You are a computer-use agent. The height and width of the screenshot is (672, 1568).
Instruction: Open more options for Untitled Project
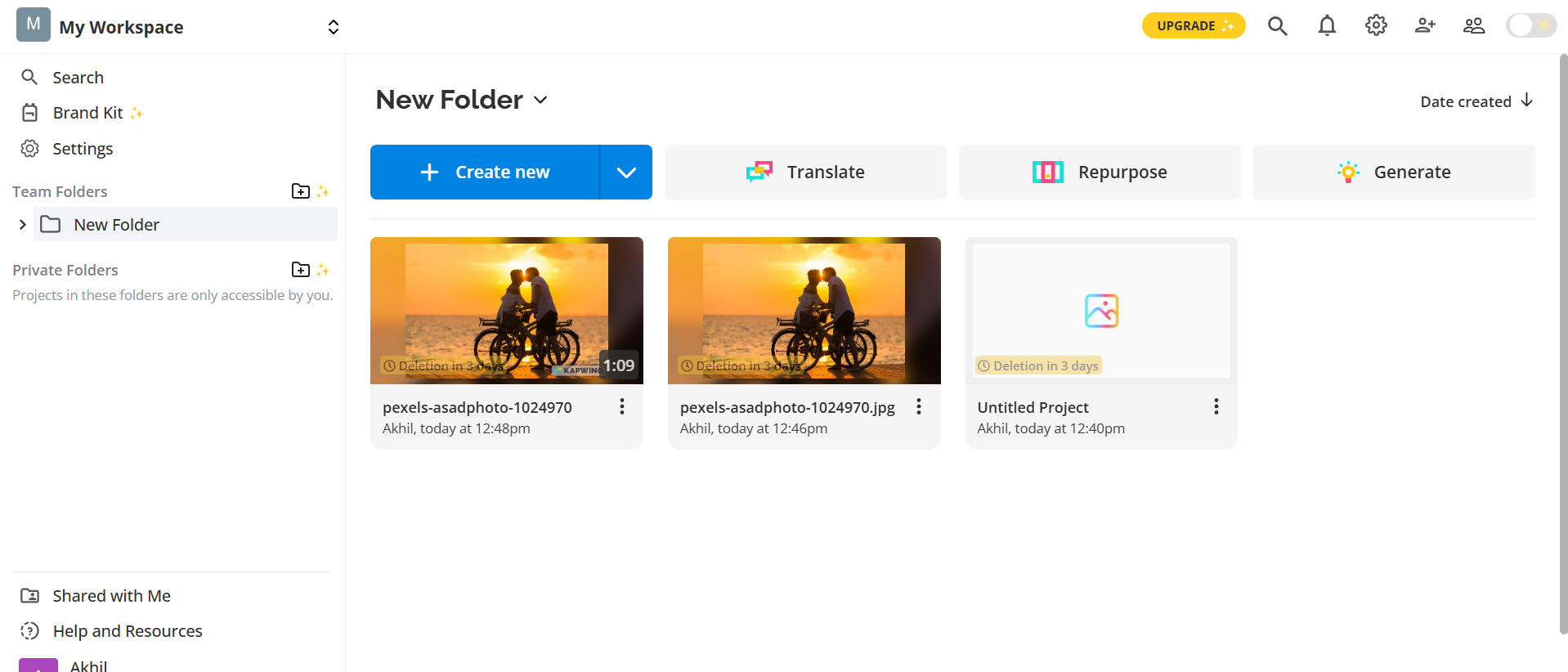point(1216,406)
